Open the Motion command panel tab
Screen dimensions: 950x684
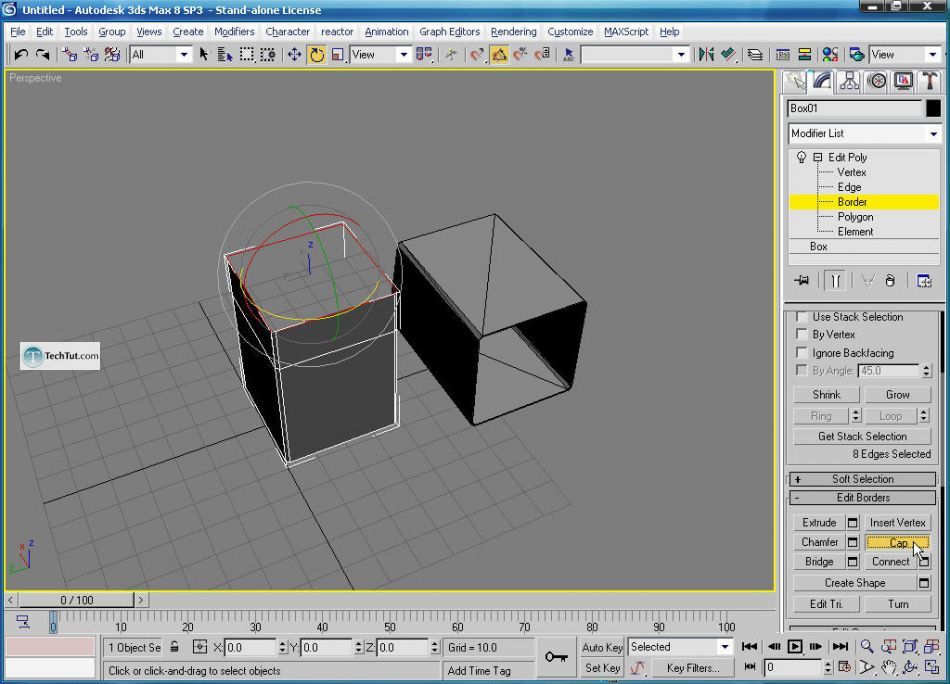[x=876, y=82]
